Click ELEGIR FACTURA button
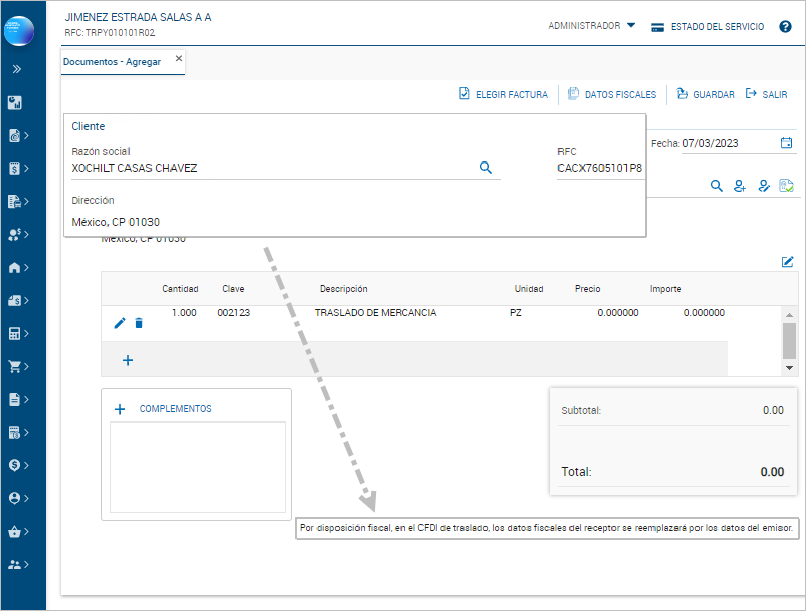Image resolution: width=806 pixels, height=611 pixels. point(503,95)
